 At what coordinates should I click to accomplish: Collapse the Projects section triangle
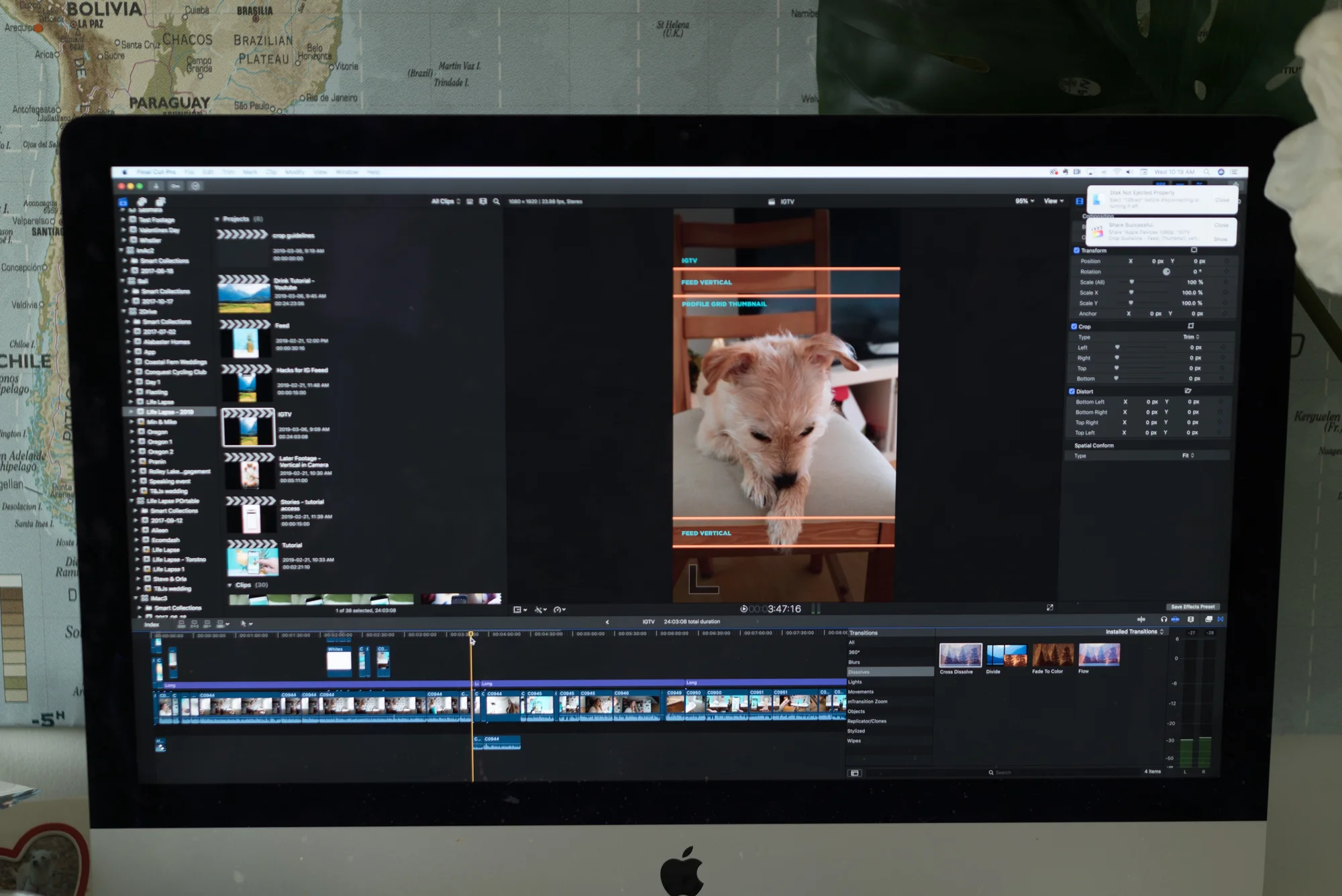coord(217,219)
